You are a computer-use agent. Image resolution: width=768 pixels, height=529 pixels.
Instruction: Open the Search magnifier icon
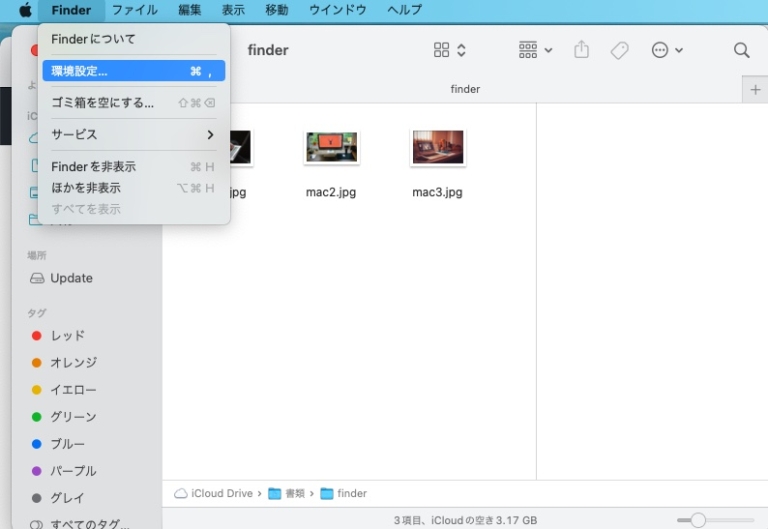[741, 50]
